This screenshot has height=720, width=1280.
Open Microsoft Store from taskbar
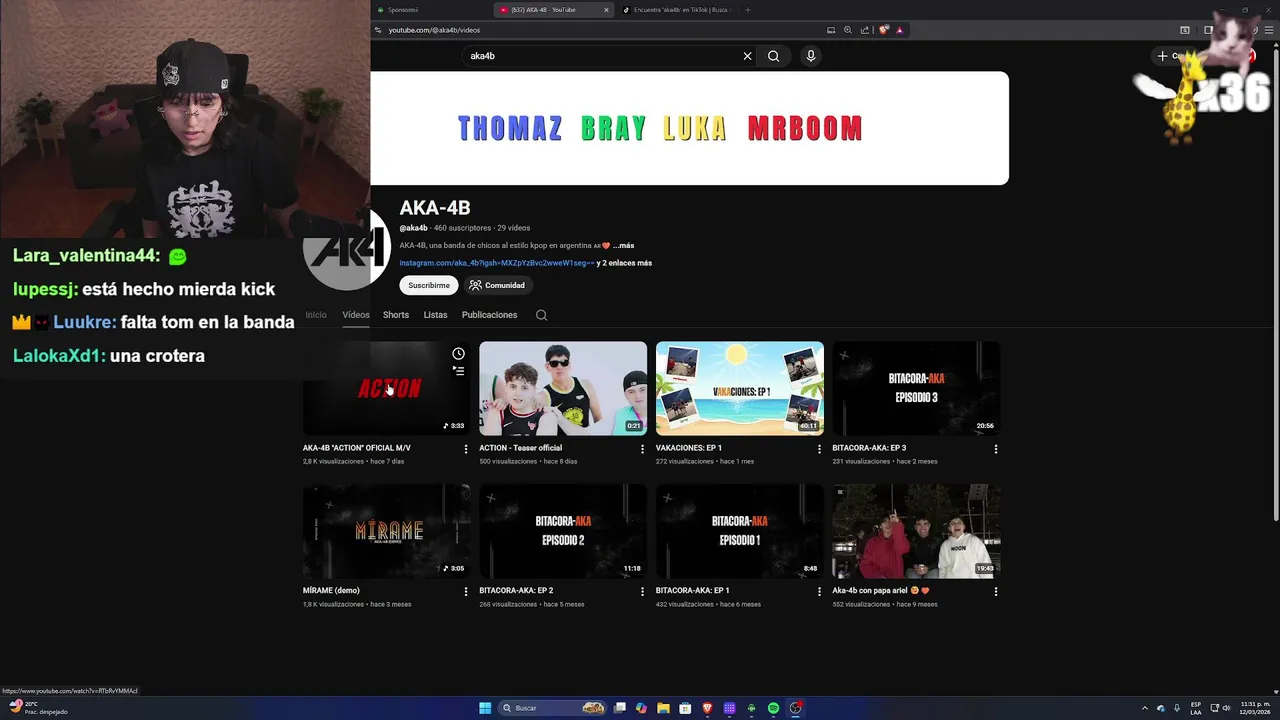point(685,708)
